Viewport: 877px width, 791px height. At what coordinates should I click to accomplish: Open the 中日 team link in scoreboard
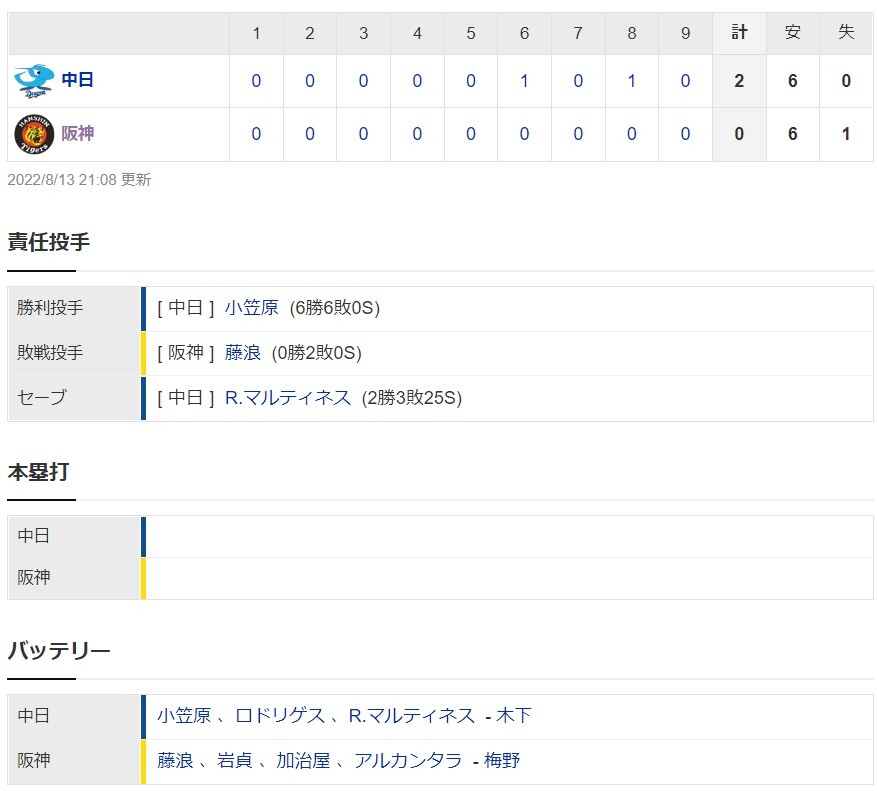pos(77,80)
